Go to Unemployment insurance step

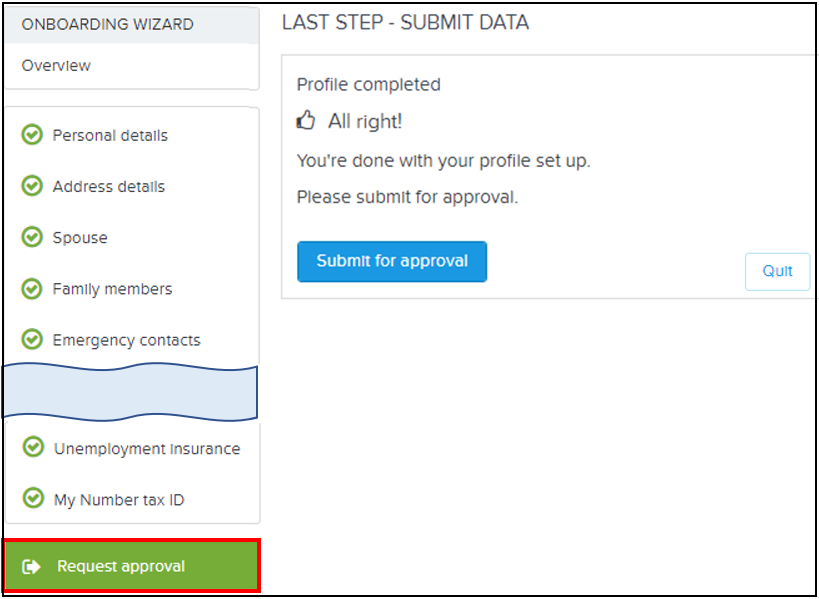[147, 449]
